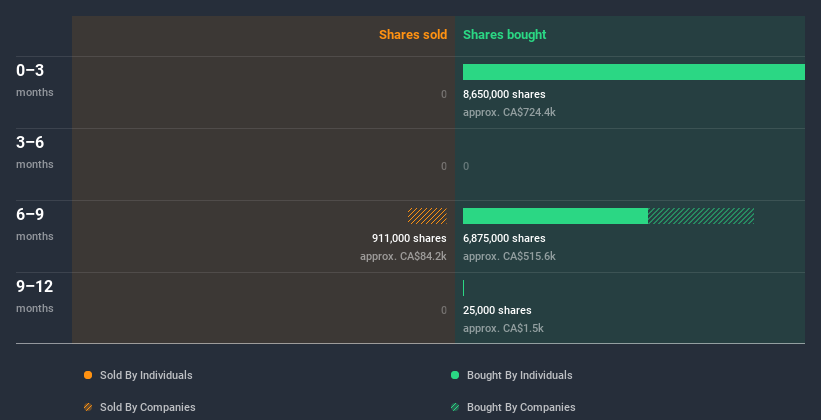Click 'approx. CA$84.2k' value
The height and width of the screenshot is (420, 821).
tap(403, 257)
